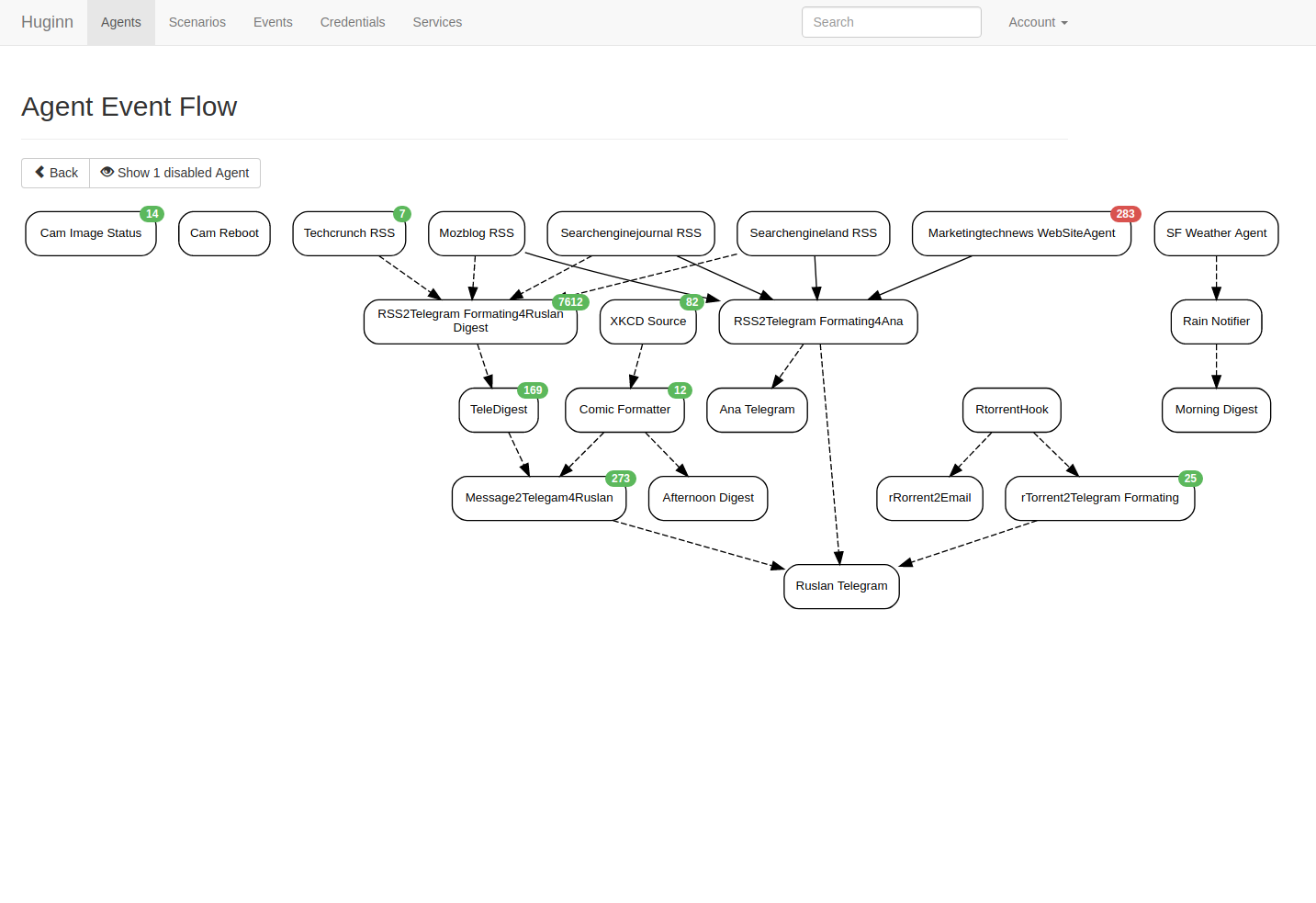
Task: Toggle Show 1 disabled Agent
Action: point(174,173)
